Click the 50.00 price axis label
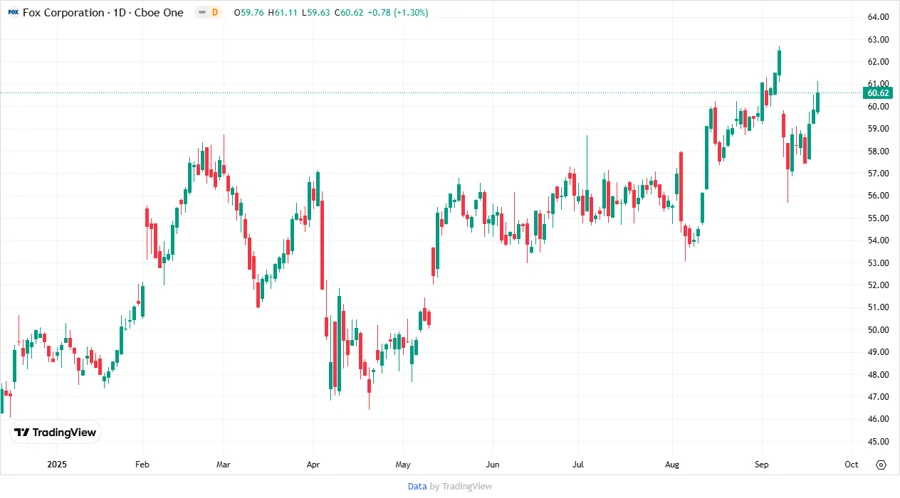Viewport: 900px width, 498px height. pos(878,330)
